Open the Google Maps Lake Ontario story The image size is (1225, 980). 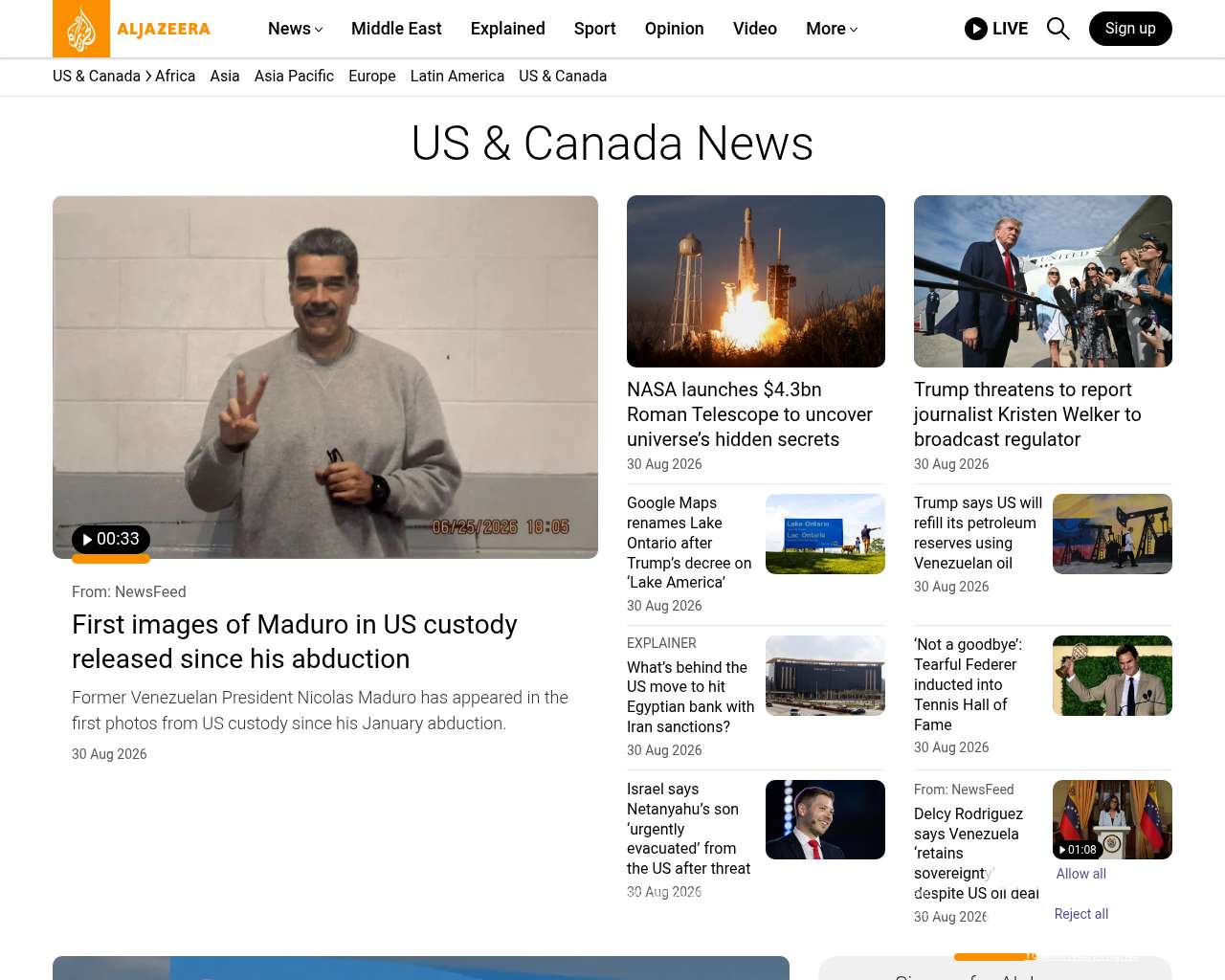click(x=689, y=543)
